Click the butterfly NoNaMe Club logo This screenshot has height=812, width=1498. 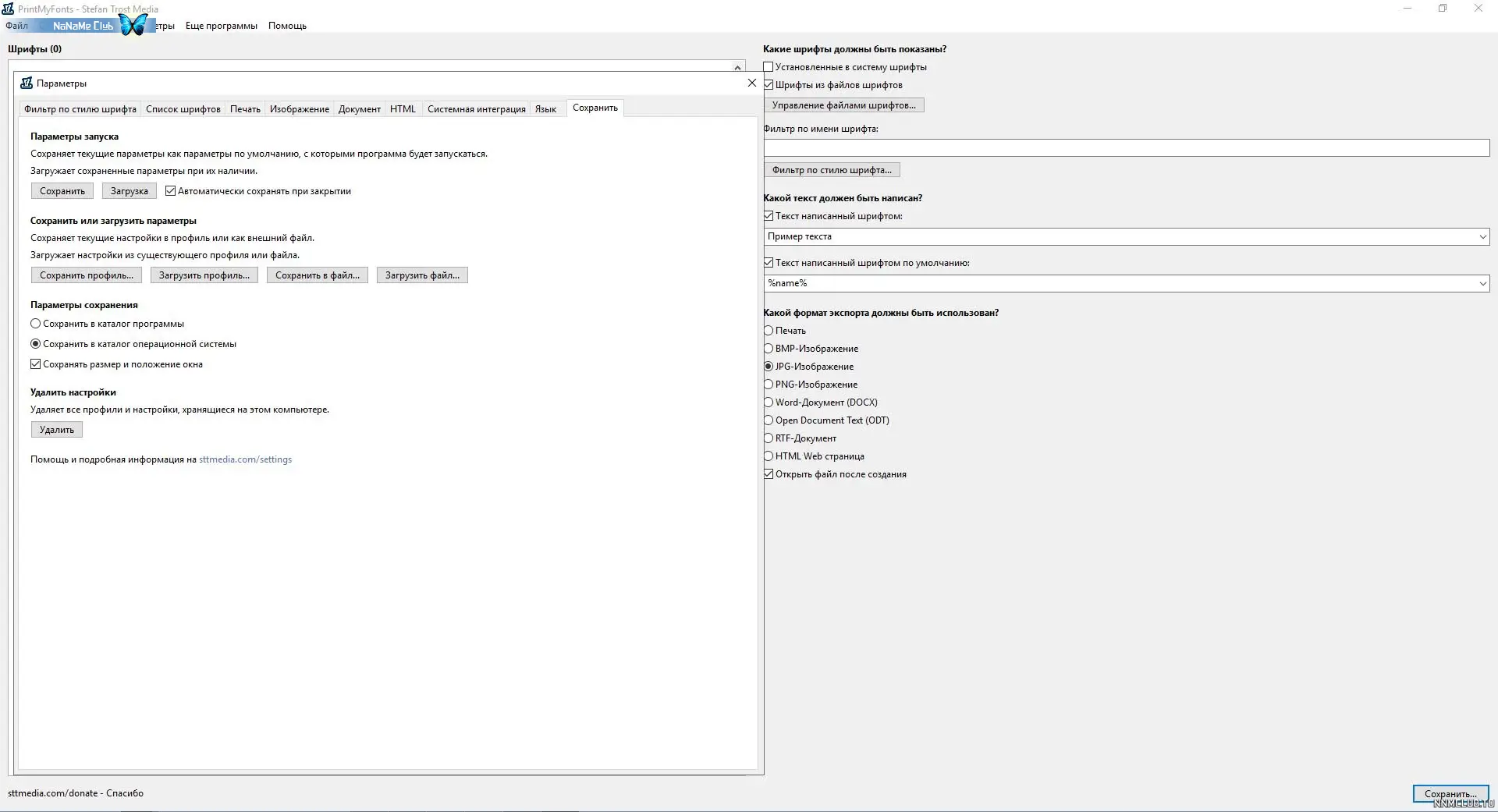[x=133, y=25]
